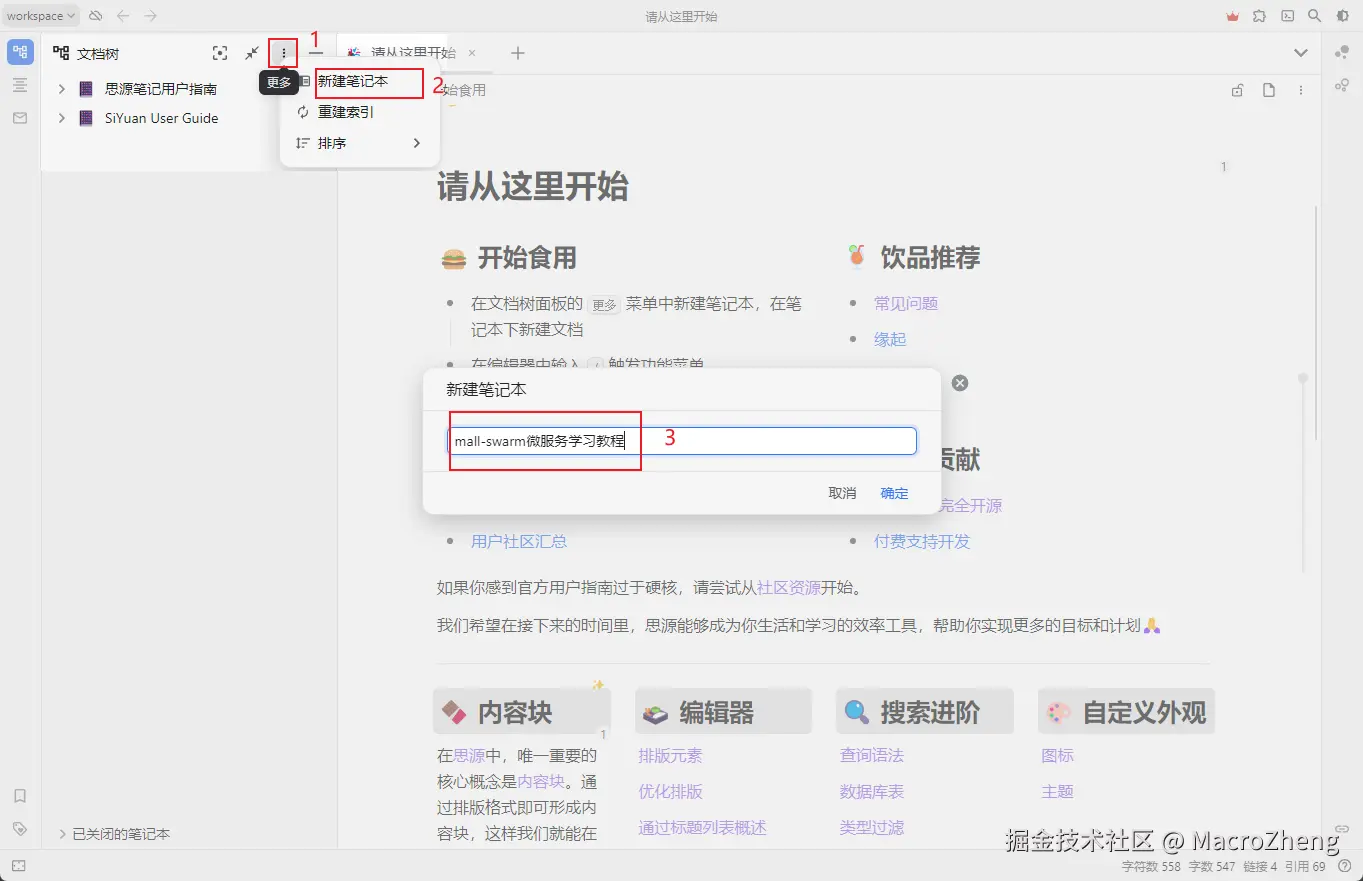Screen dimensions: 1363x881
Task: Open the backlinks link icon in right dock
Action: tap(1342, 829)
